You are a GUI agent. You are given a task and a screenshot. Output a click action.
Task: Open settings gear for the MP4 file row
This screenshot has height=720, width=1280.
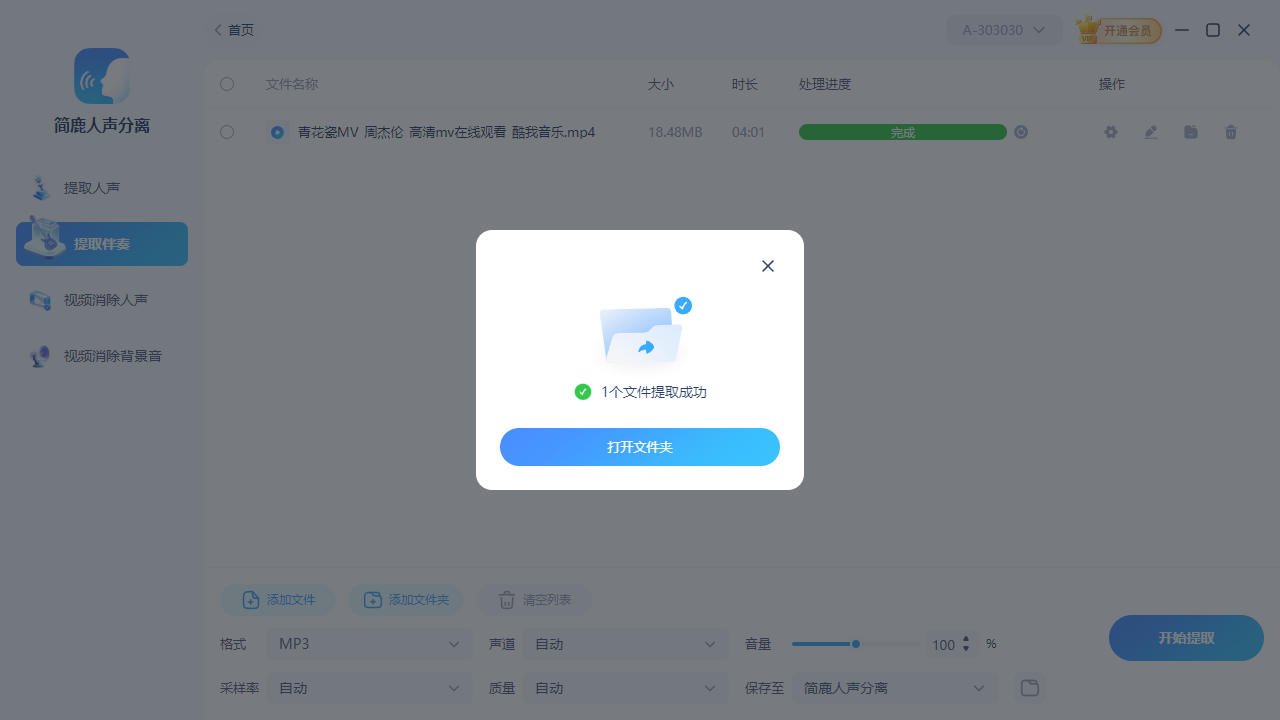1110,131
